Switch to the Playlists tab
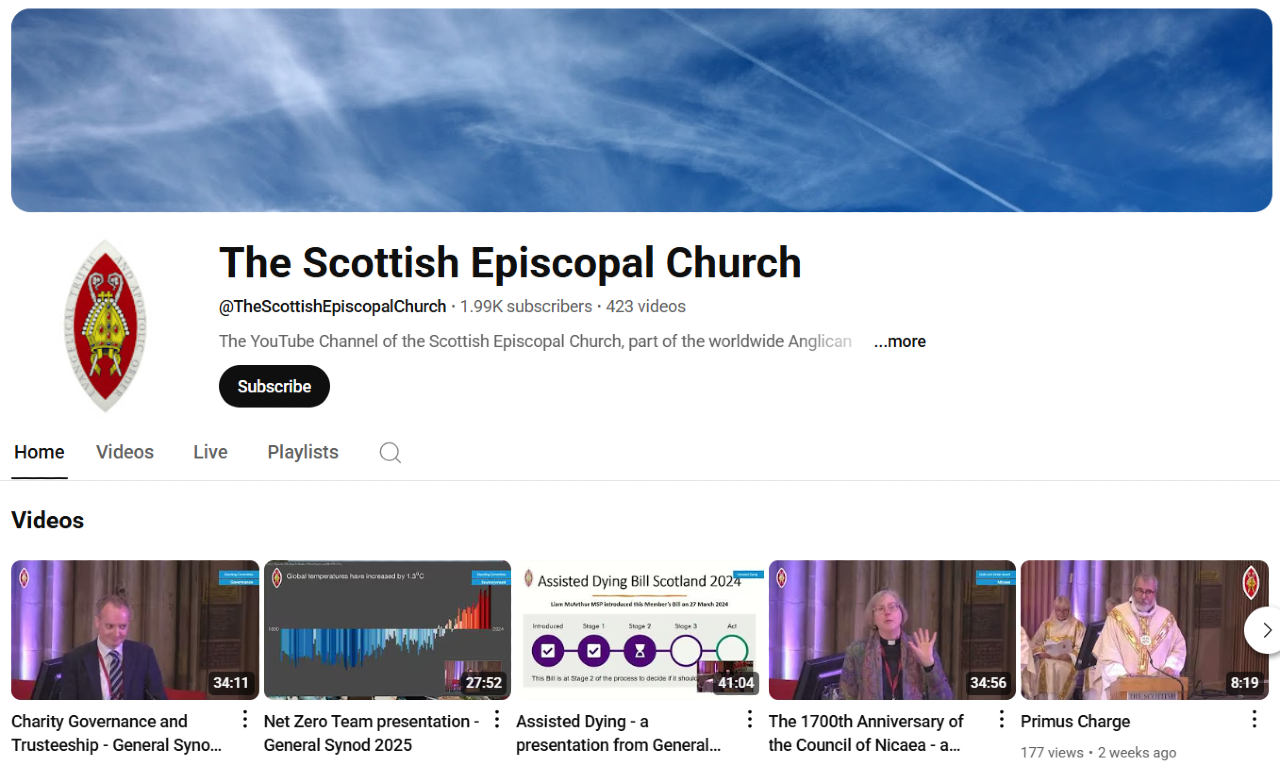1280x766 pixels. [x=303, y=452]
